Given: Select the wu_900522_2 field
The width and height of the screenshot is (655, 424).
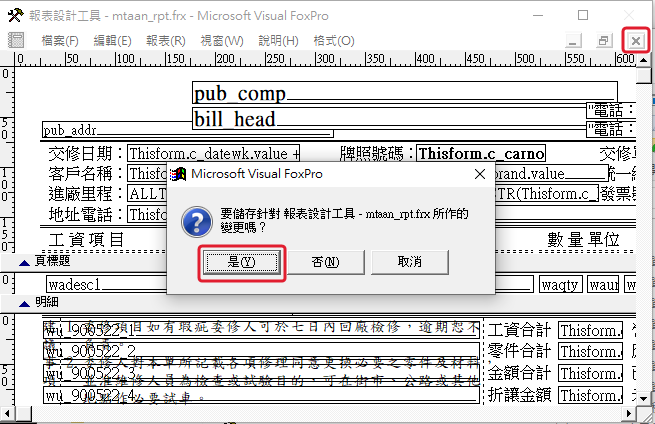Looking at the screenshot, I should point(261,351).
